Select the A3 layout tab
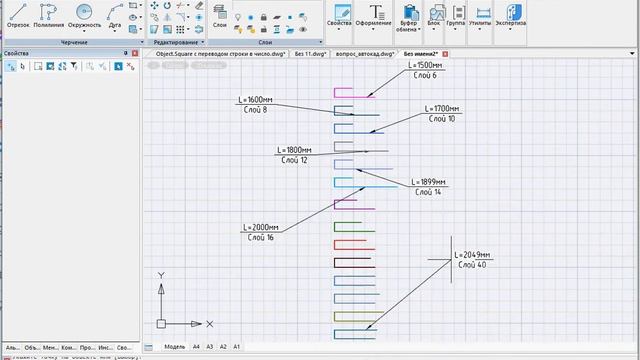Screen dimensions: 640x360 coord(210,347)
